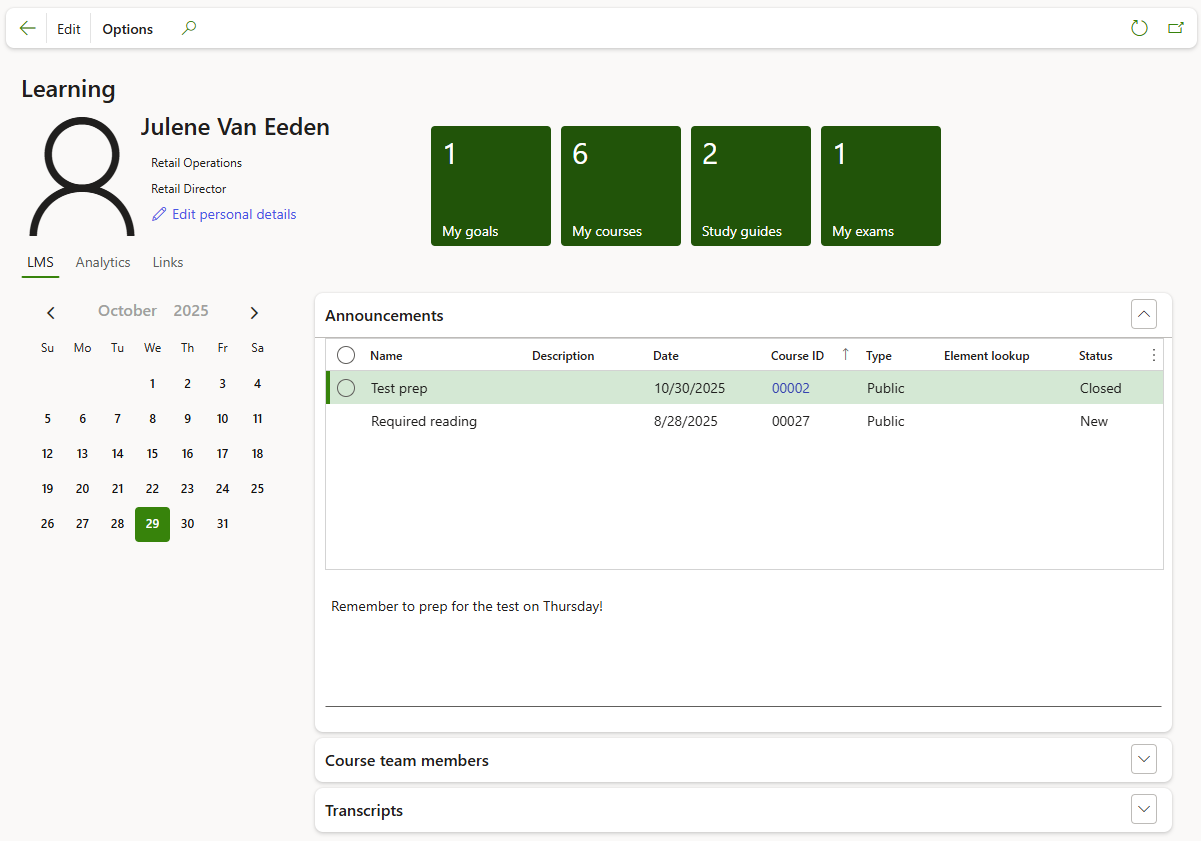Open the search magnifier in toolbar
This screenshot has width=1201, height=841.
point(188,28)
